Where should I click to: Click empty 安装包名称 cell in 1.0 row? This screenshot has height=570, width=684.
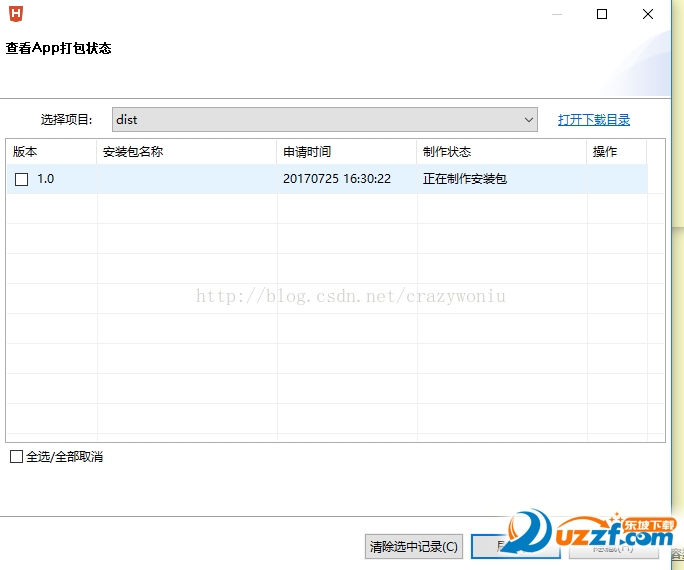click(186, 180)
